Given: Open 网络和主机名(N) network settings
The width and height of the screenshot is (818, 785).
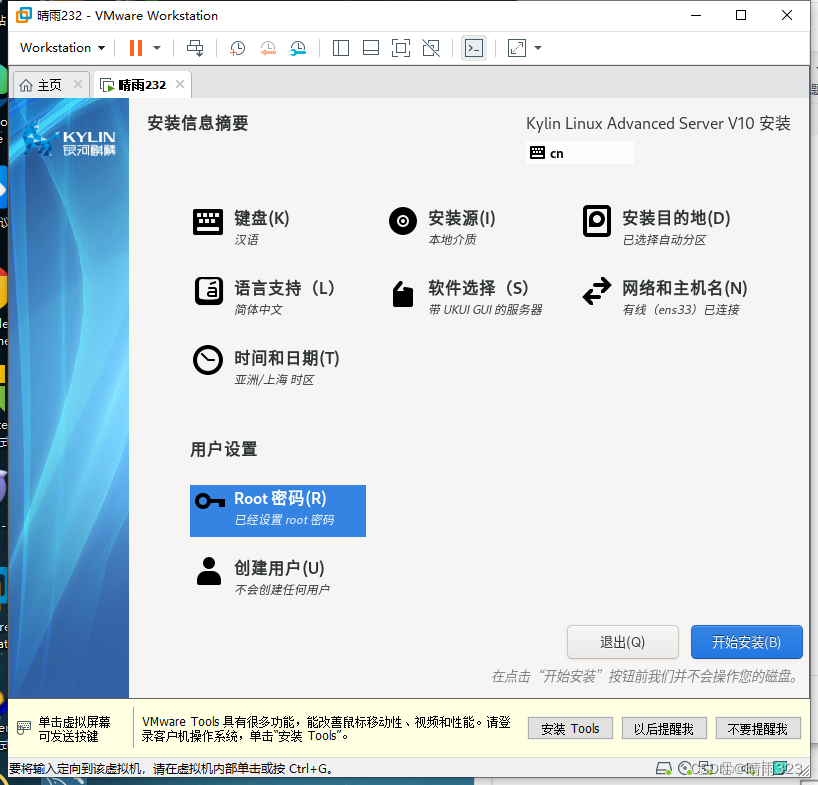Looking at the screenshot, I should coord(665,296).
